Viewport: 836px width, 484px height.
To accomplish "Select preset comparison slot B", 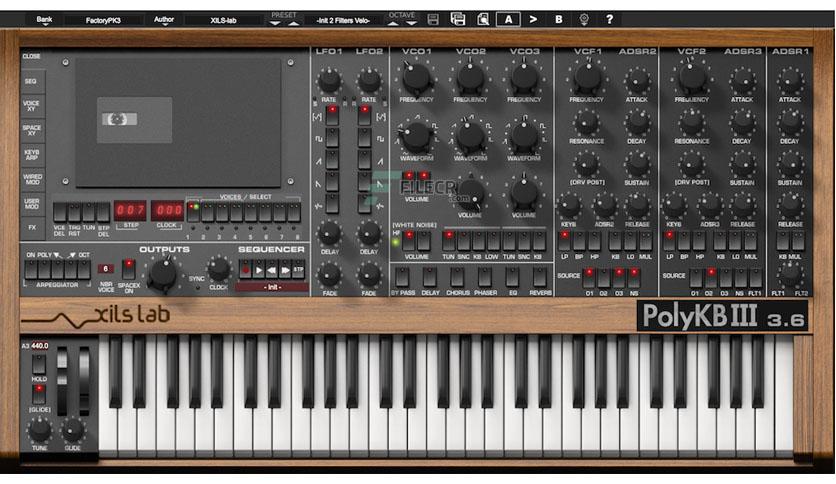I will point(558,19).
